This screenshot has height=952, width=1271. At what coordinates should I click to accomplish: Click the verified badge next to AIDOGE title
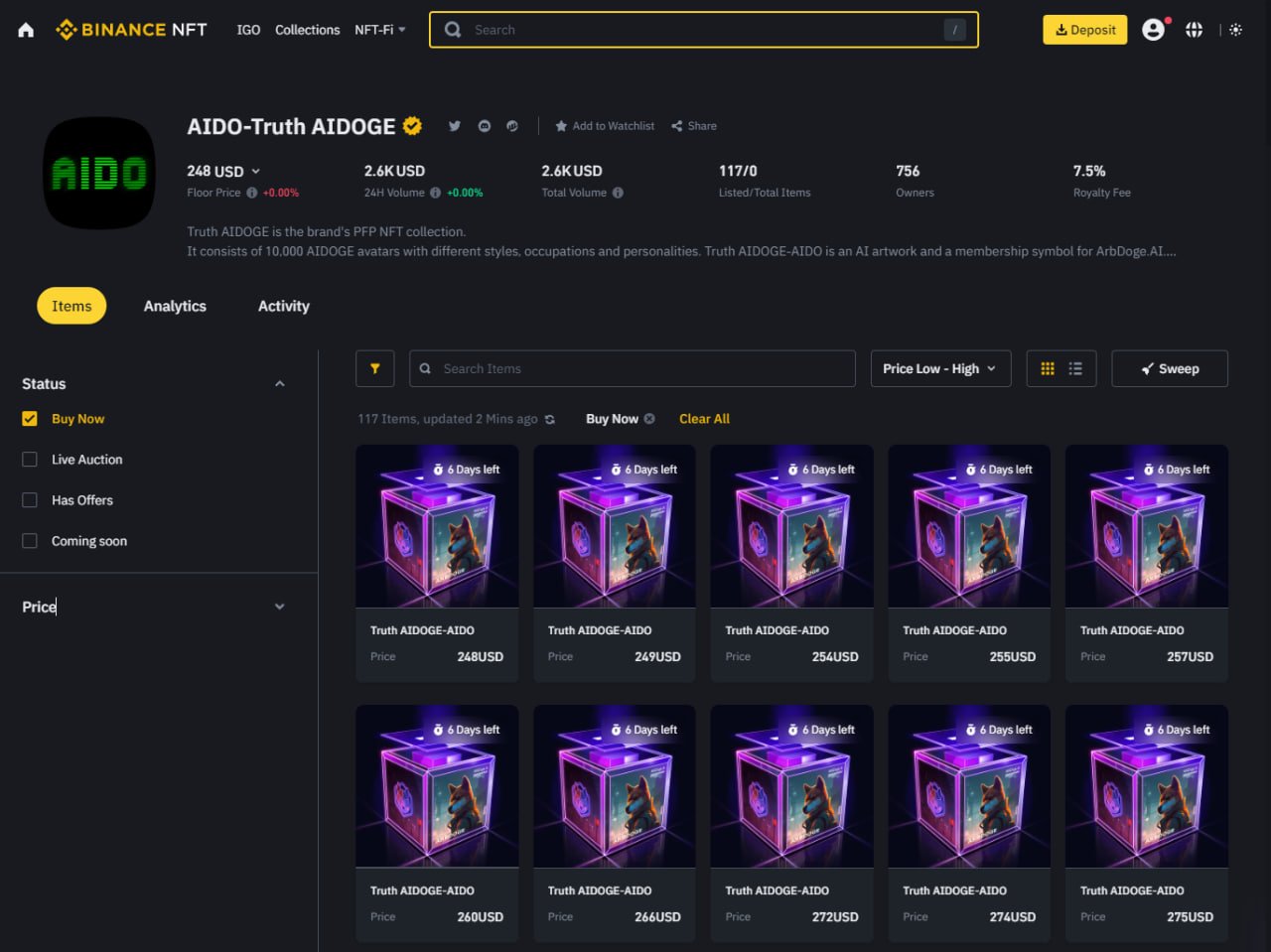412,126
